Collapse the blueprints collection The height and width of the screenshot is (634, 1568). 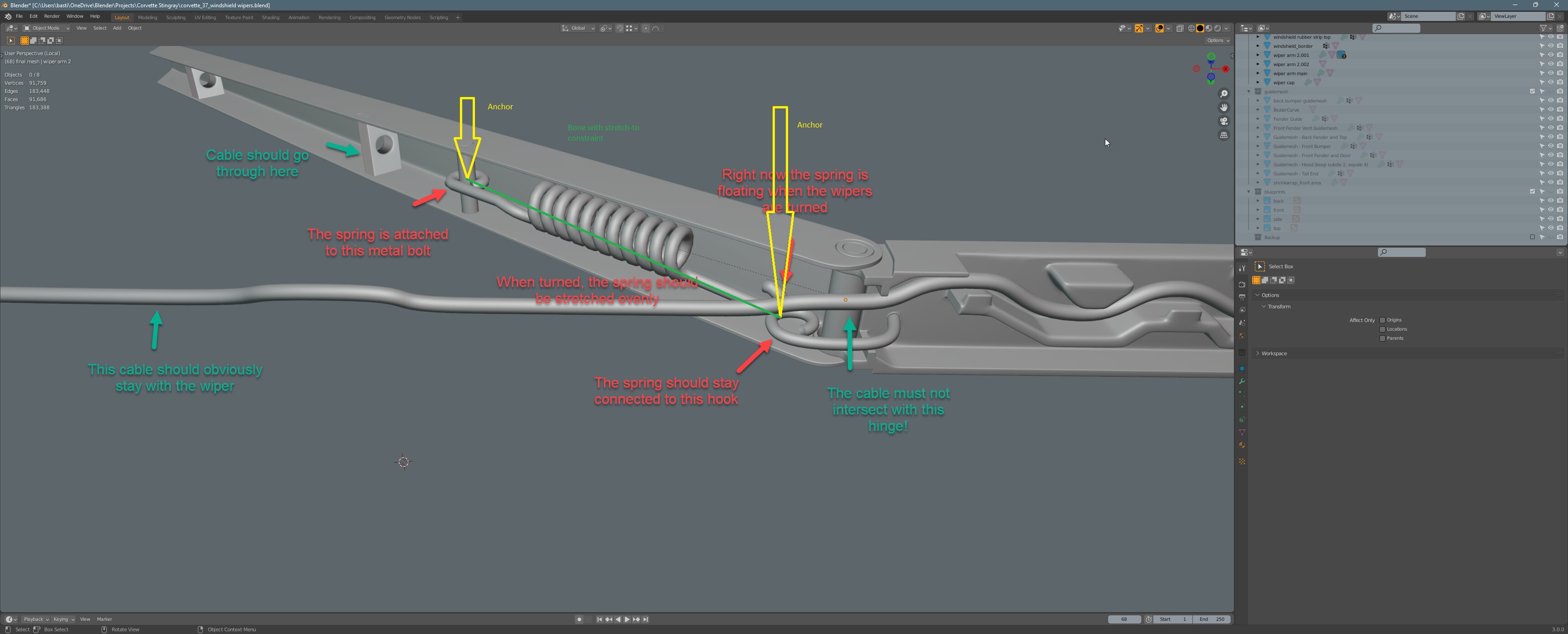pos(1250,191)
